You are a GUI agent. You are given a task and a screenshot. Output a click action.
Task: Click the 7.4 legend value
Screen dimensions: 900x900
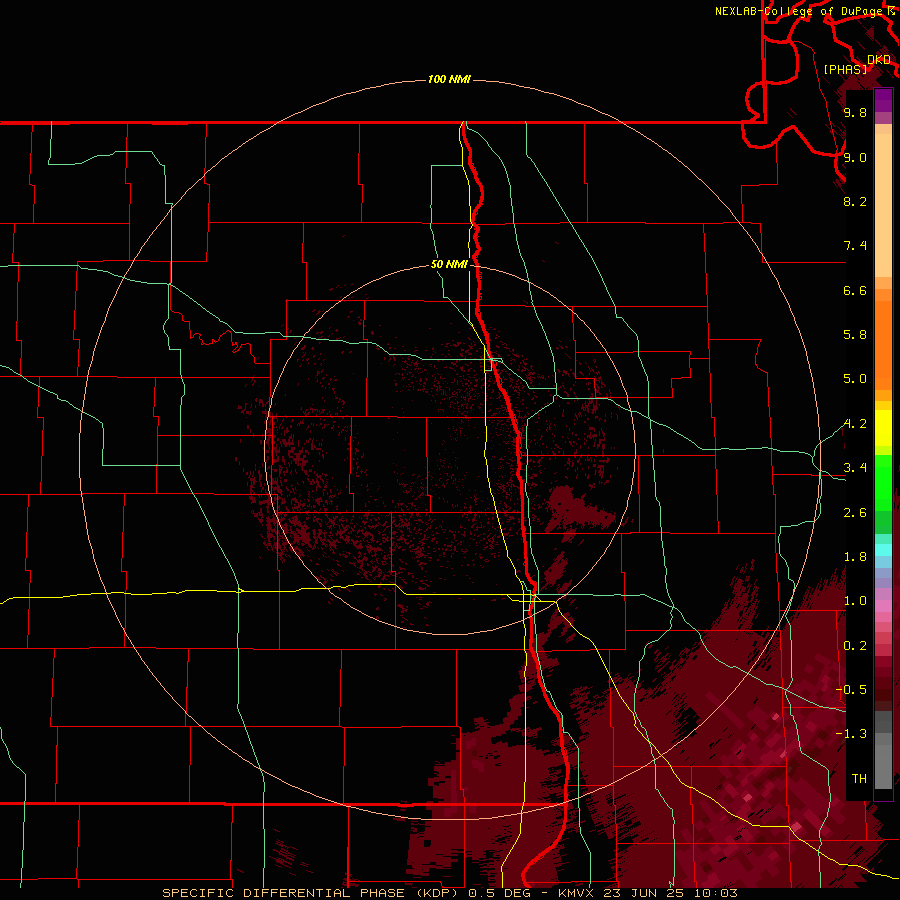click(x=855, y=246)
